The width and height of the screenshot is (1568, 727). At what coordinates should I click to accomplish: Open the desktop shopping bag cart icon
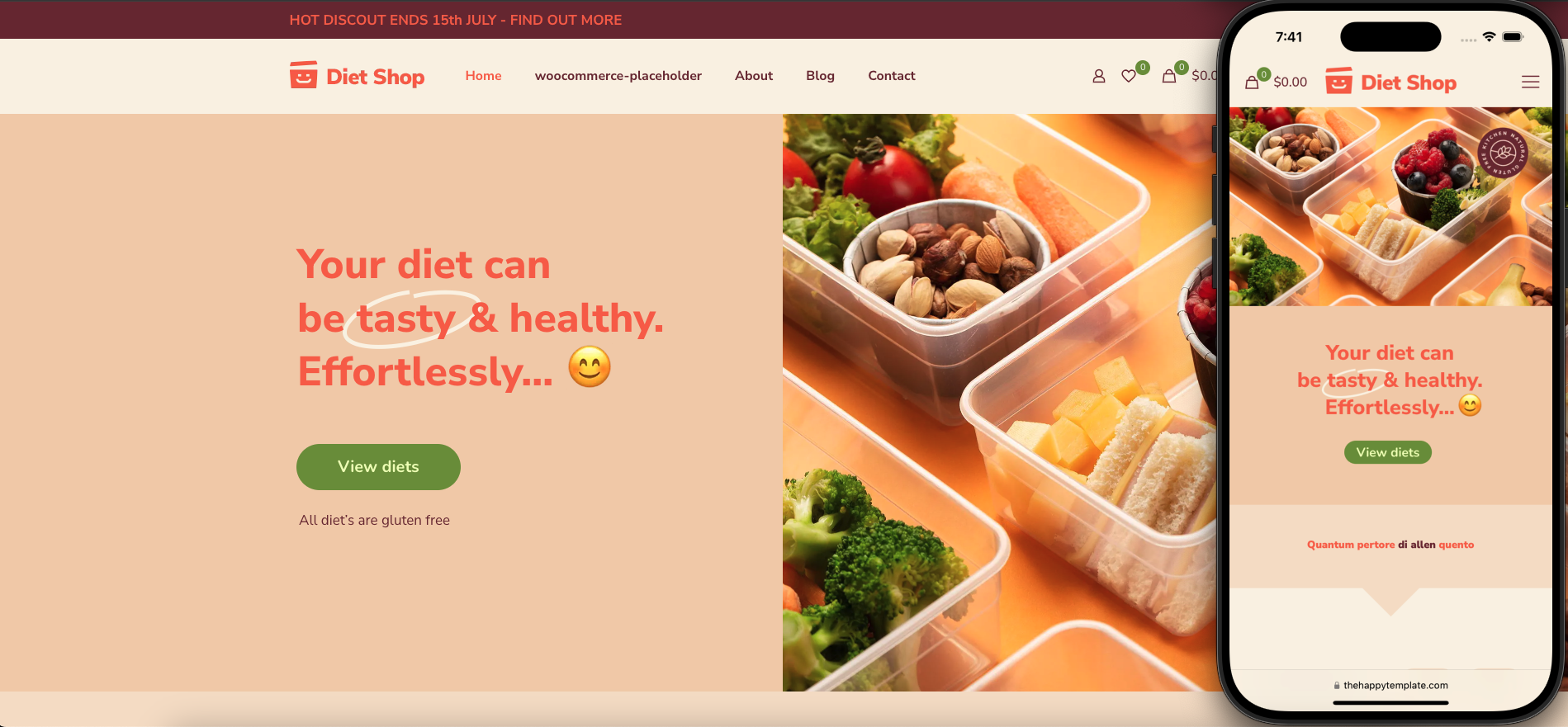click(1169, 76)
